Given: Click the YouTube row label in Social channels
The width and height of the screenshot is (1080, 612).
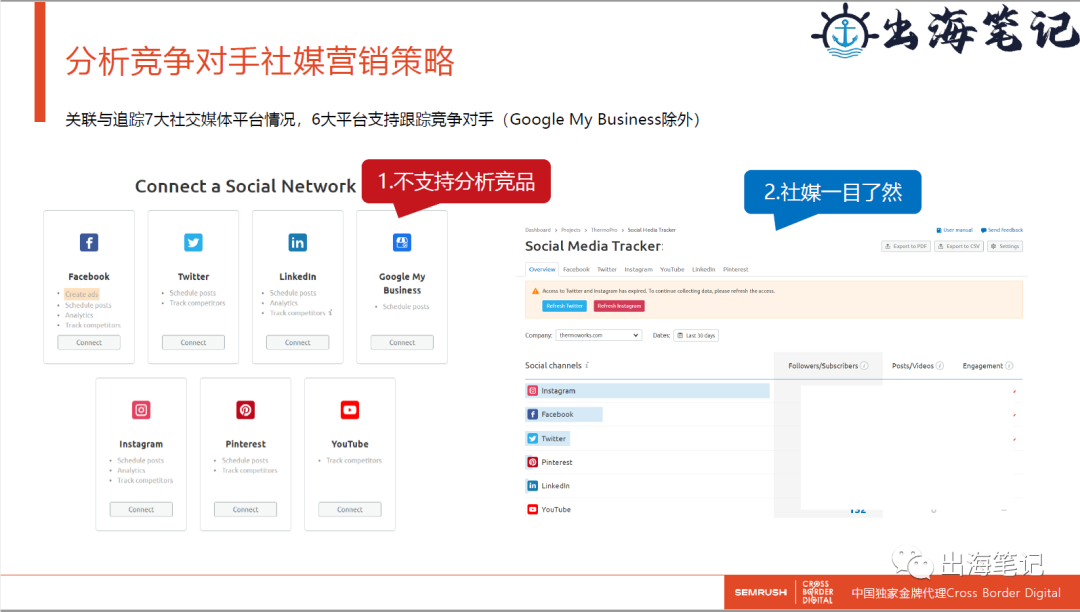Looking at the screenshot, I should click(556, 509).
